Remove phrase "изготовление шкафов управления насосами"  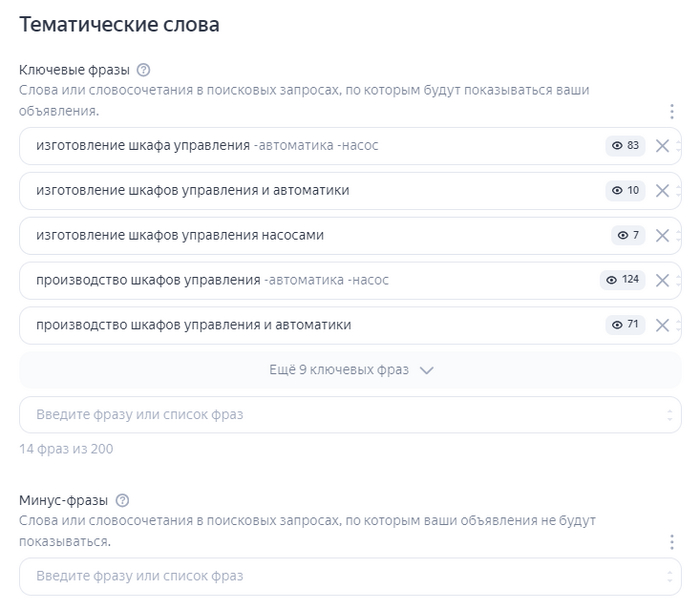pyautogui.click(x=662, y=236)
